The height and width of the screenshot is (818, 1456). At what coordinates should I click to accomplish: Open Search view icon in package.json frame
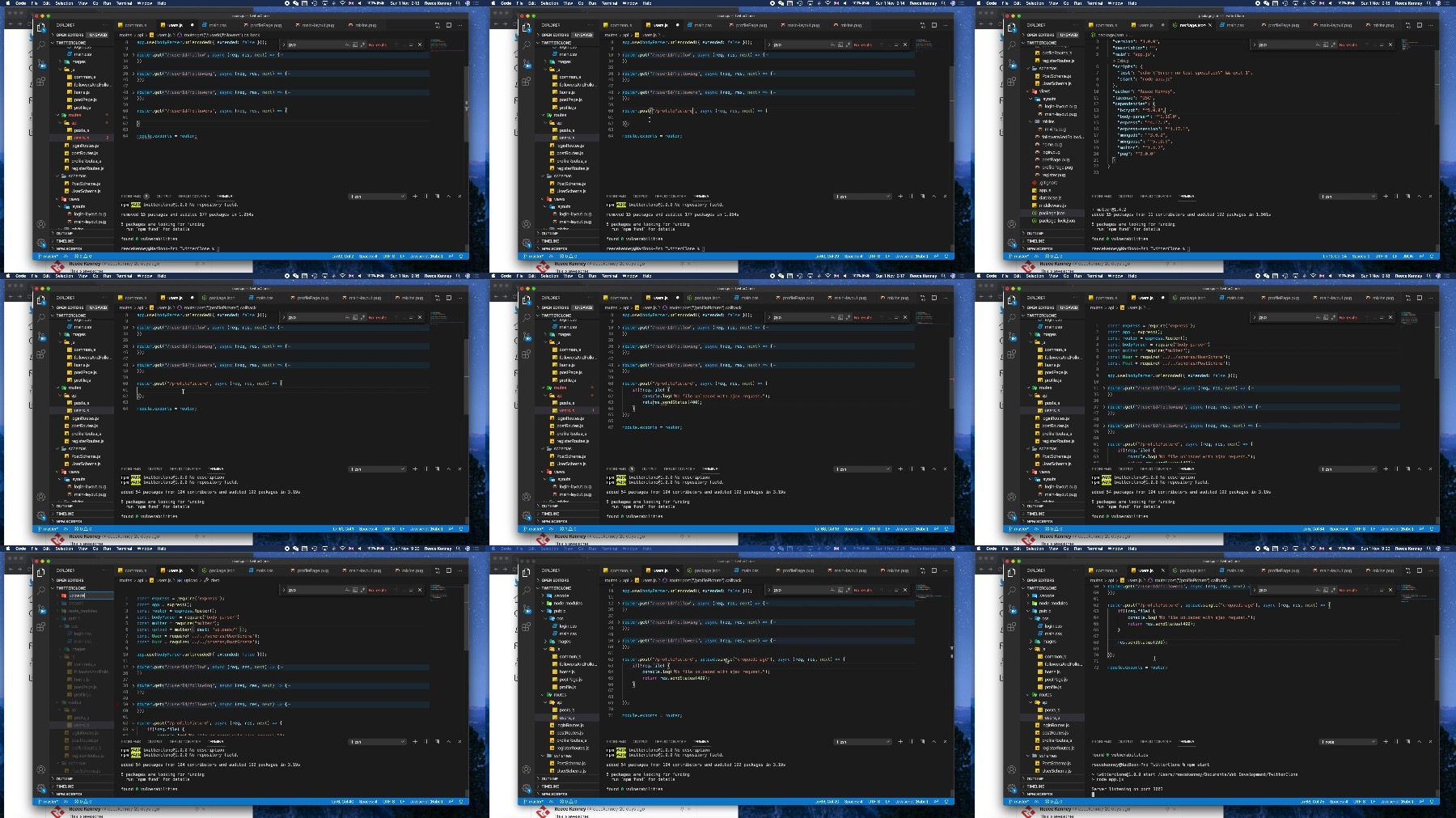click(x=1012, y=45)
